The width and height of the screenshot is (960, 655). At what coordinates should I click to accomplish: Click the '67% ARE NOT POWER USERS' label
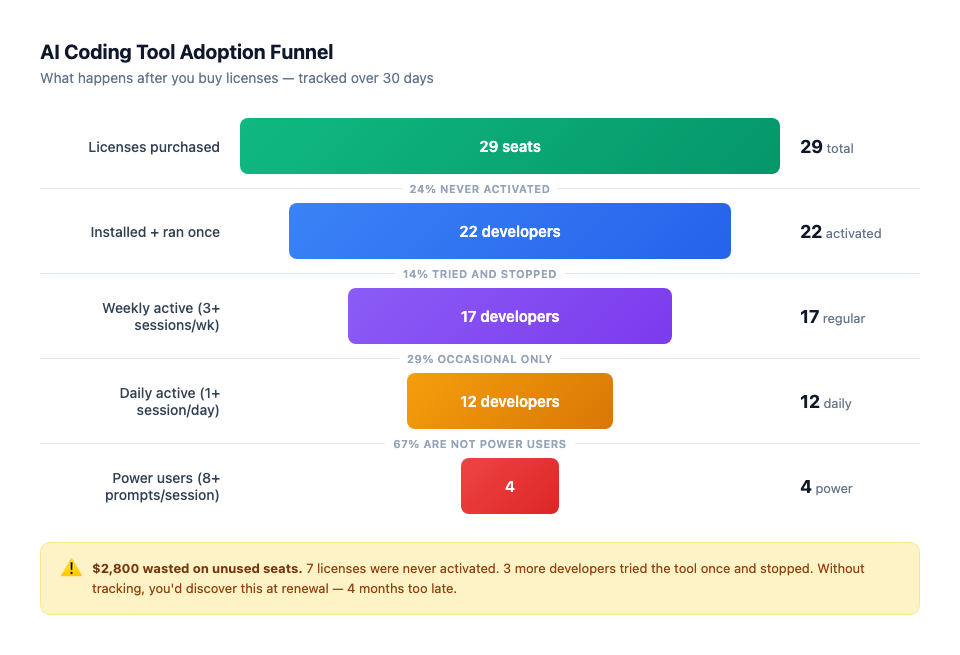tap(479, 444)
